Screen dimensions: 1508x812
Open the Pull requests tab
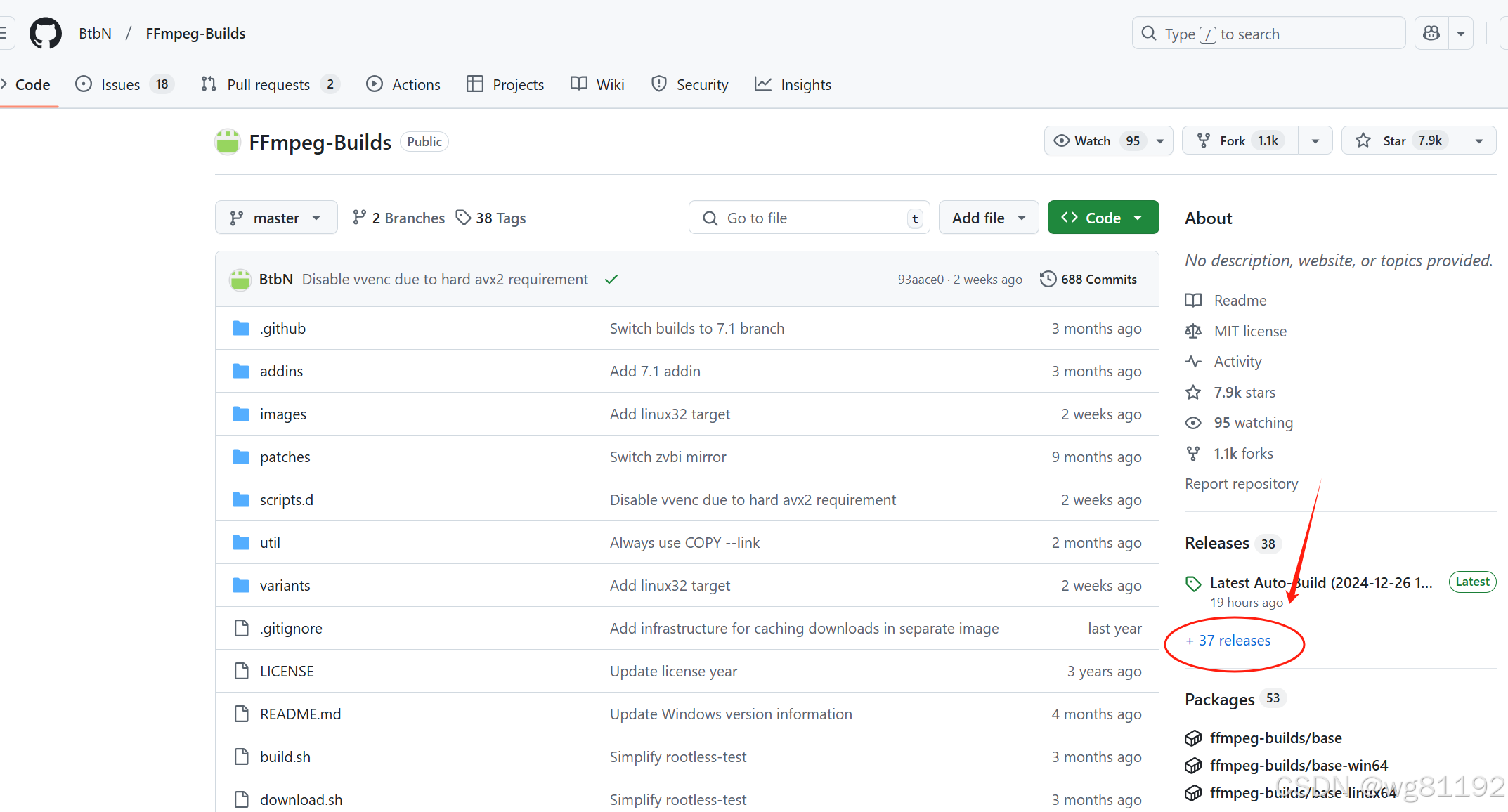[x=269, y=84]
